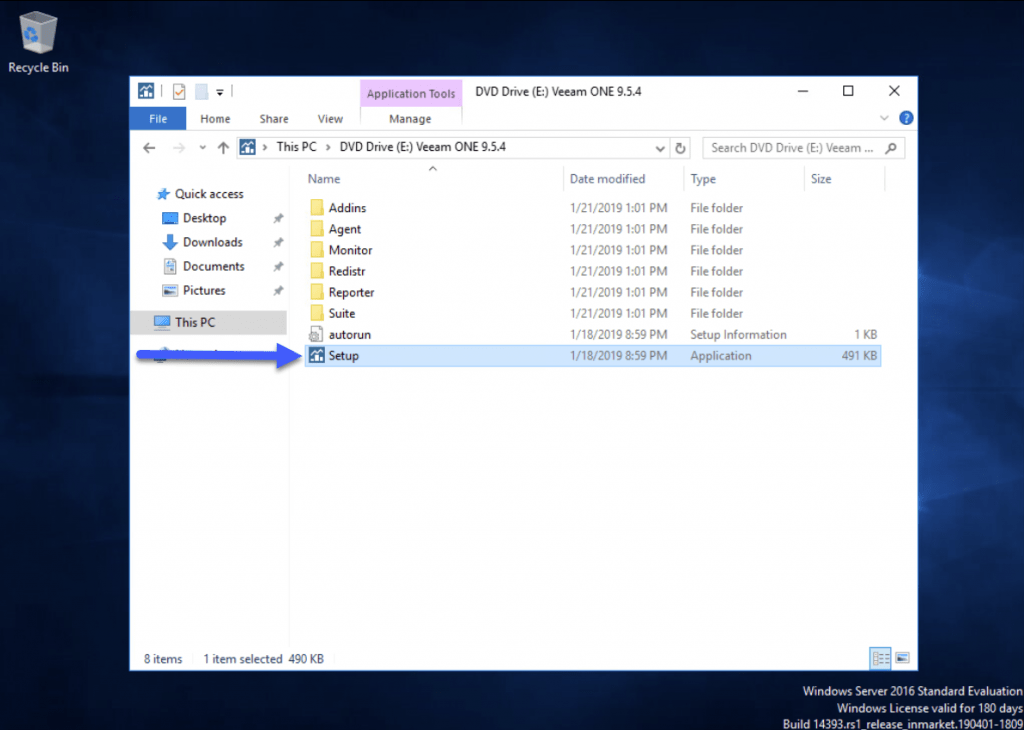Open the Recent locations dropdown arrow
The height and width of the screenshot is (730, 1024).
pyautogui.click(x=202, y=148)
